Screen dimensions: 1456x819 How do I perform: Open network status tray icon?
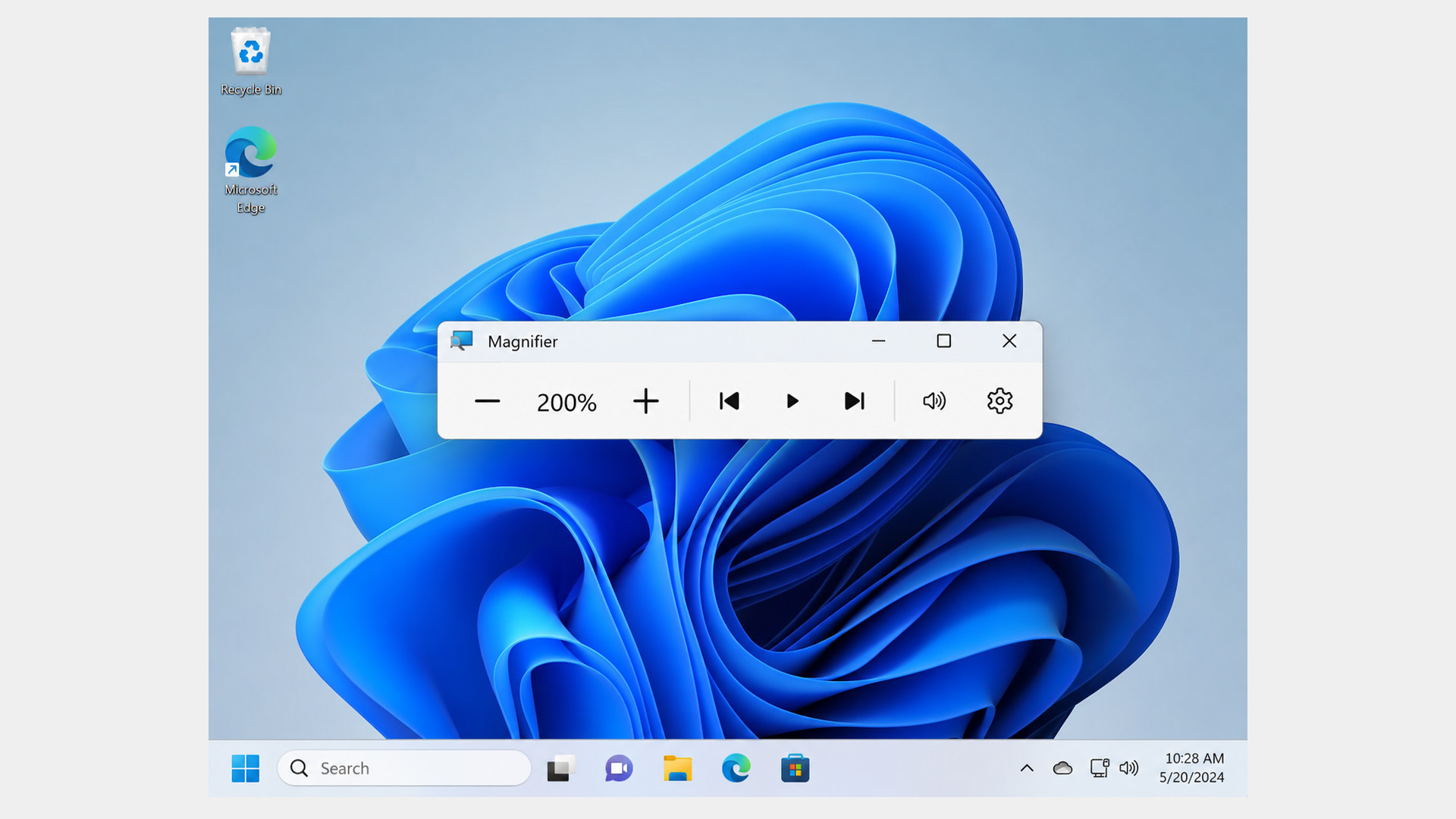pyautogui.click(x=1099, y=768)
